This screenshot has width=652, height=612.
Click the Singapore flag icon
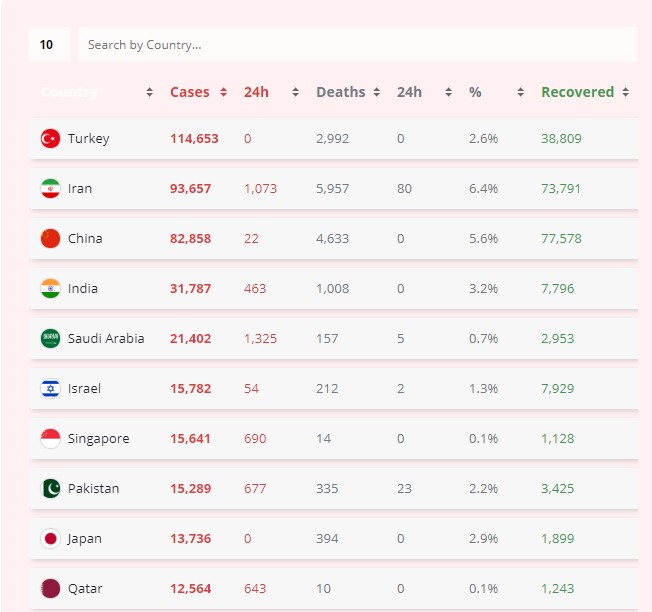tap(50, 439)
